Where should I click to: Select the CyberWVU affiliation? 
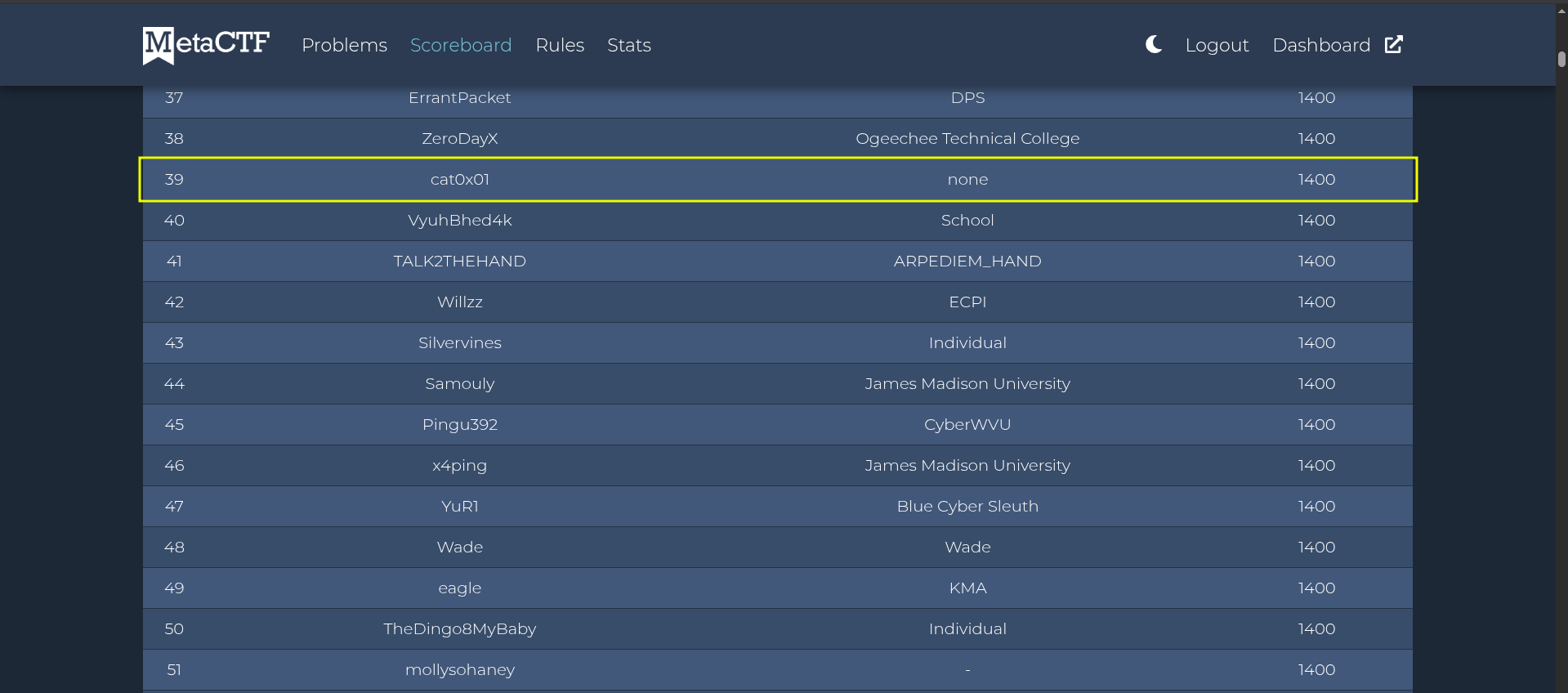coord(967,425)
